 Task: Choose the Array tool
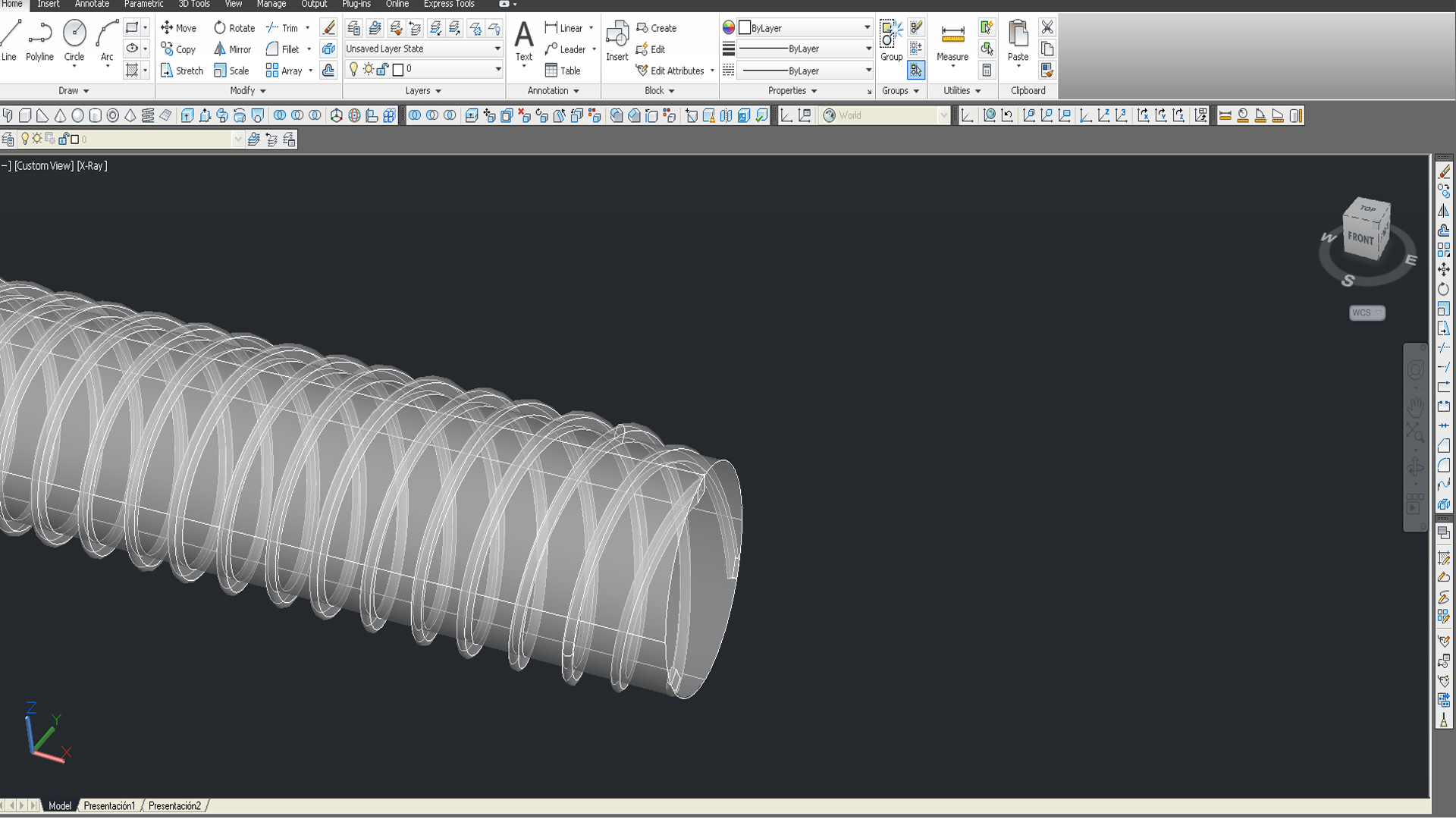point(284,71)
